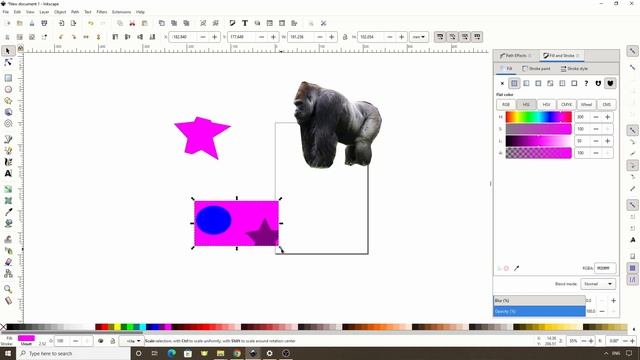
Task: Open the current layer dropdown in status bar
Action: (131, 341)
